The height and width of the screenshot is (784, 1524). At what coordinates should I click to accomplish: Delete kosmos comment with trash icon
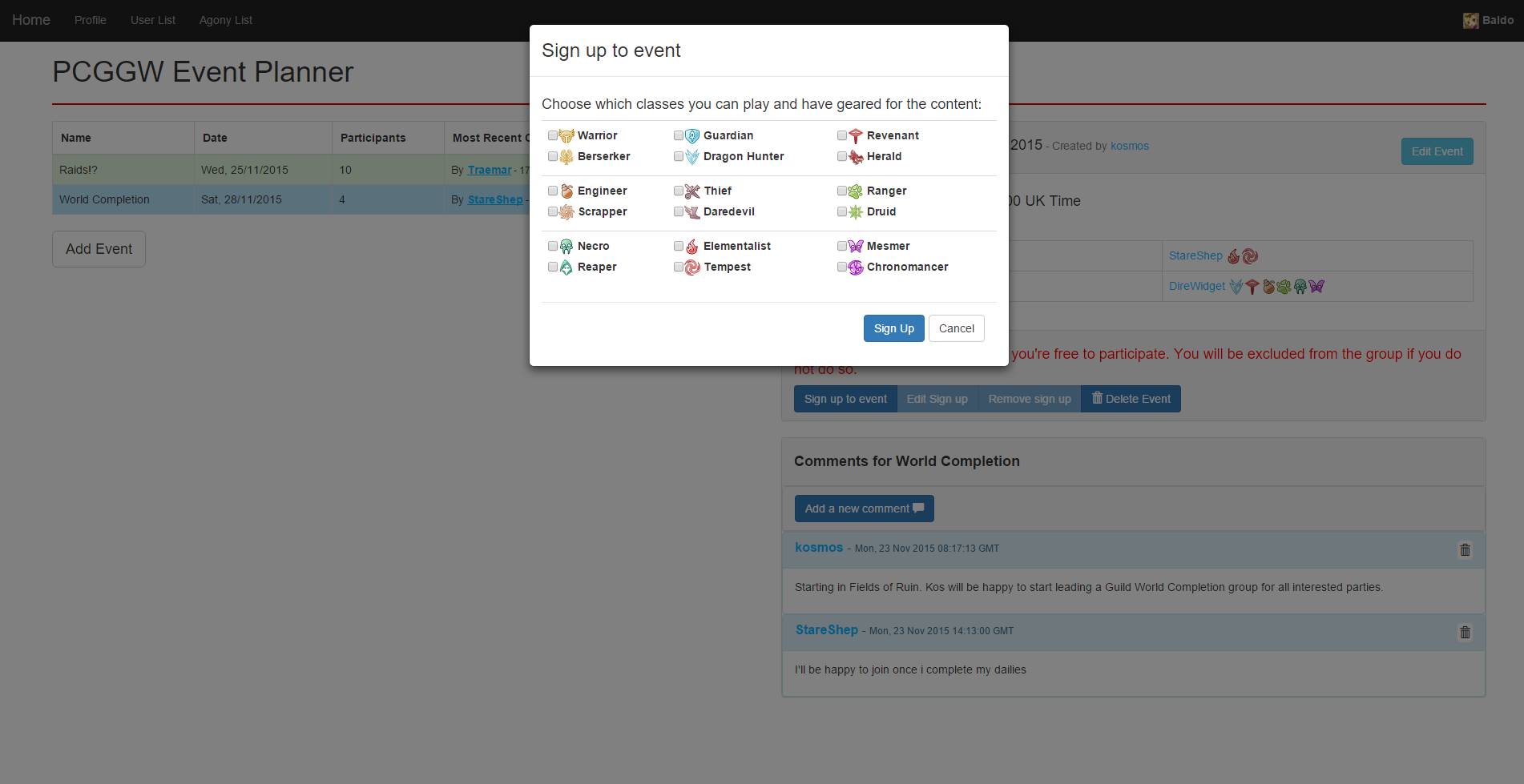[x=1465, y=550]
